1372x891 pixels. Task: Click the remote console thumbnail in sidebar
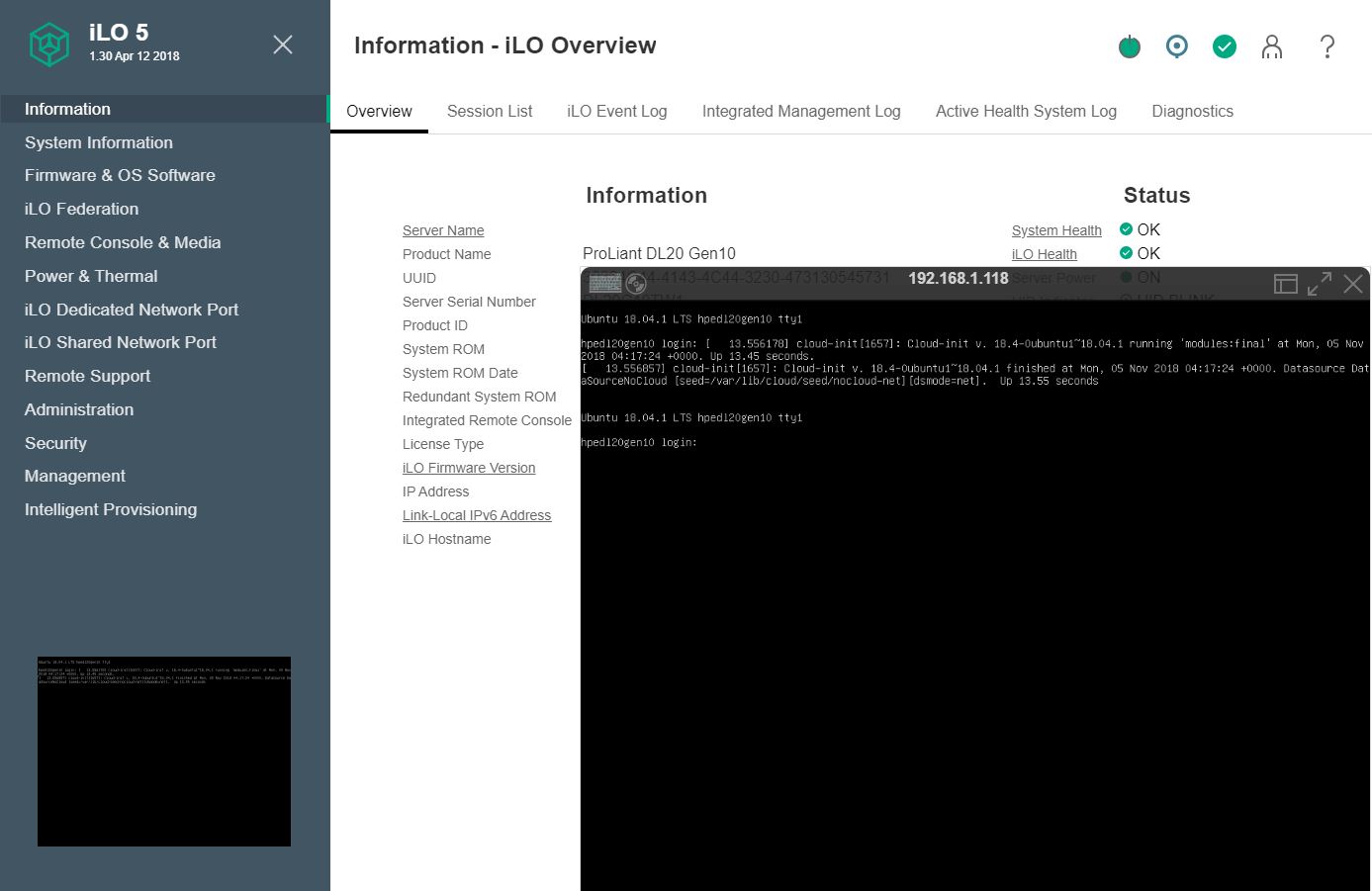coord(164,751)
